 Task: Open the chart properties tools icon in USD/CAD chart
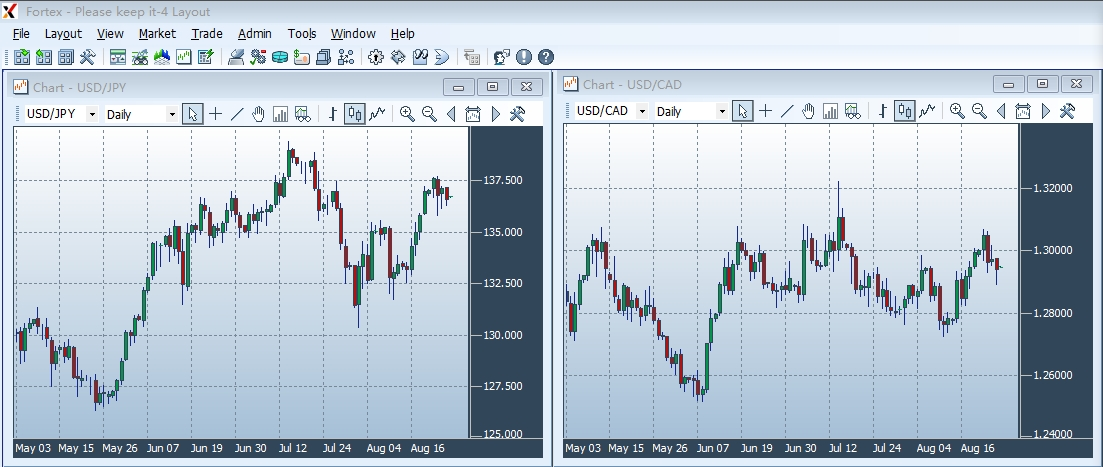coord(1067,111)
